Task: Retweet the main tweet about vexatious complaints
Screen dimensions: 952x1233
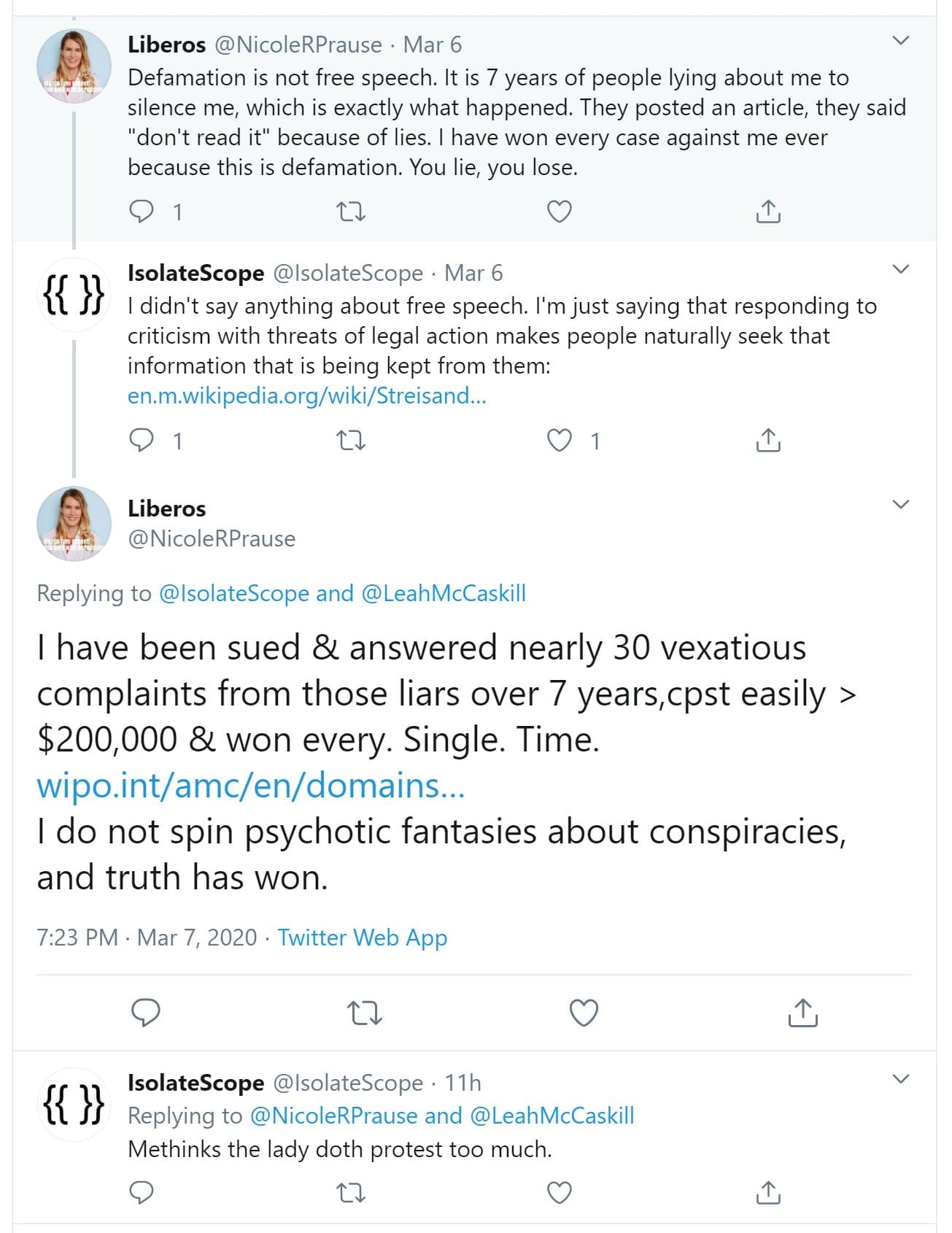Action: pyautogui.click(x=364, y=1013)
